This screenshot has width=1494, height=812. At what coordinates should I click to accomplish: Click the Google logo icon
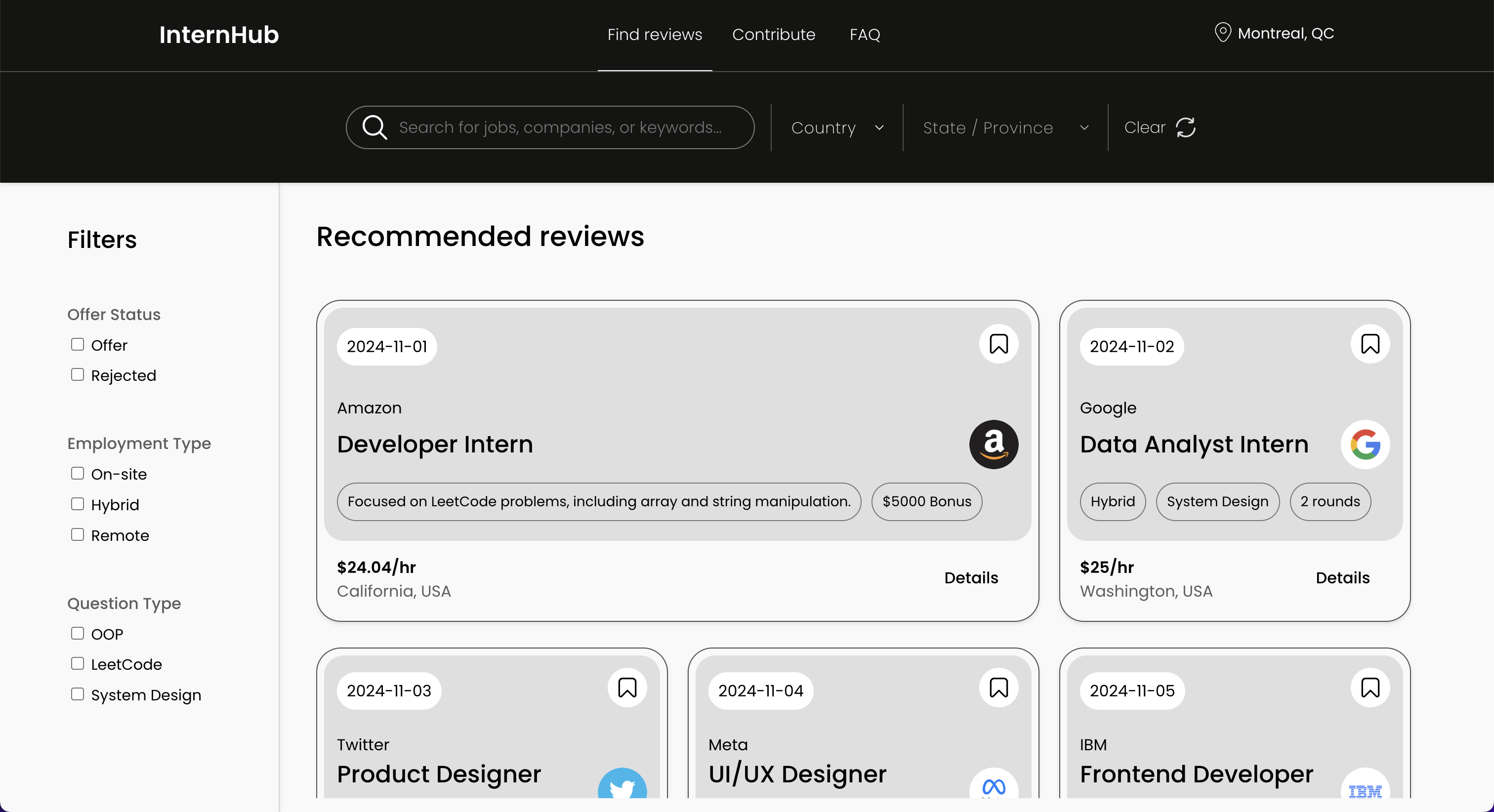pos(1365,445)
